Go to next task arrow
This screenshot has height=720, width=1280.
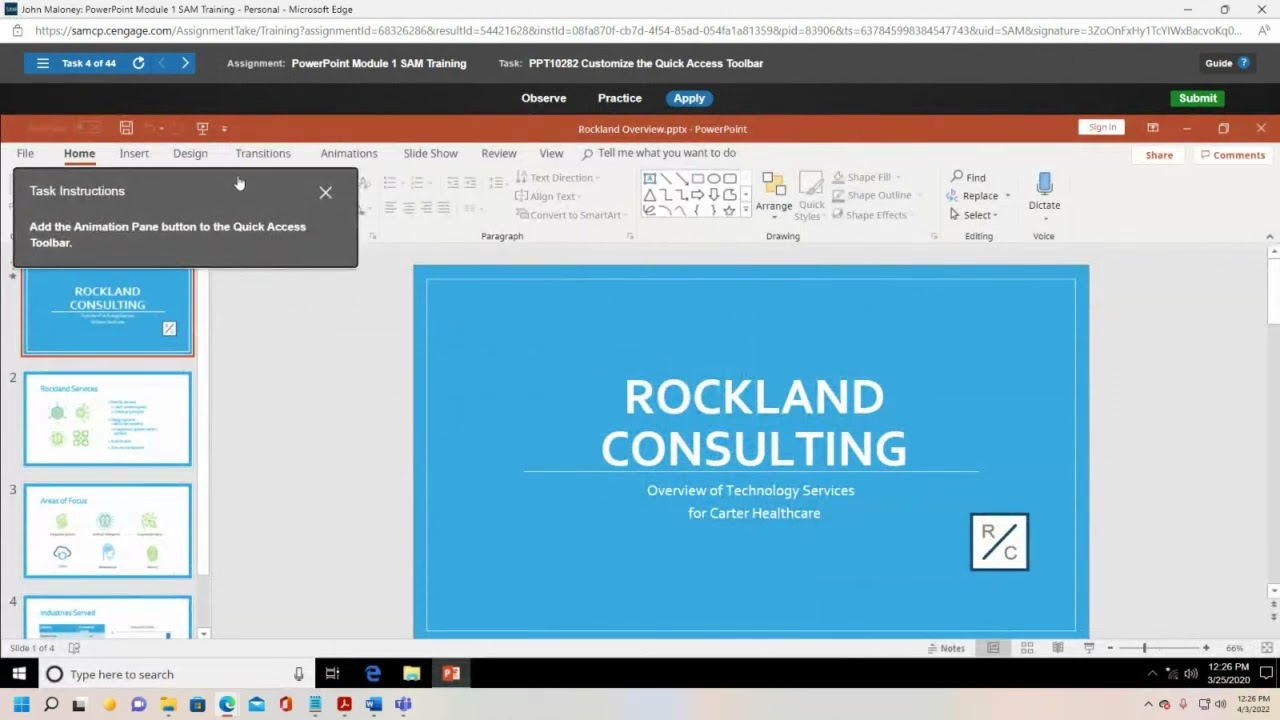185,63
